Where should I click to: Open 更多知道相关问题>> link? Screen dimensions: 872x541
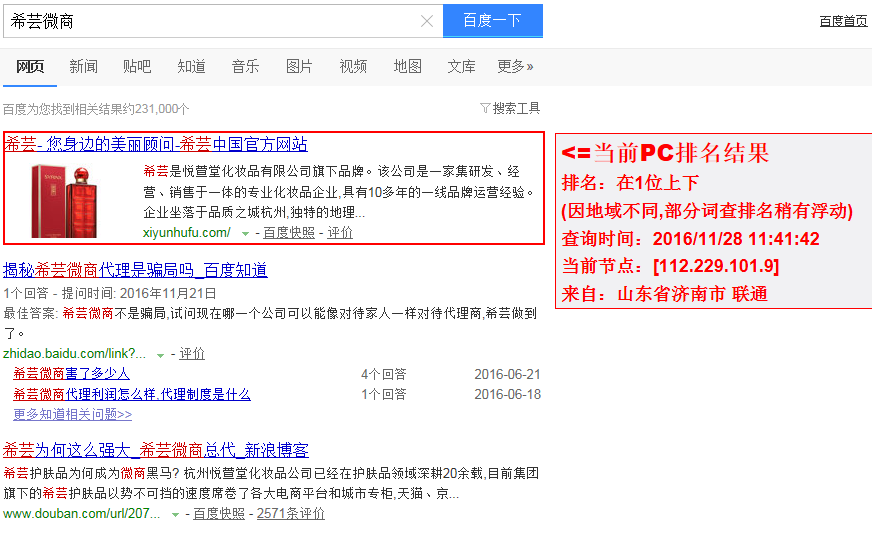(72, 414)
